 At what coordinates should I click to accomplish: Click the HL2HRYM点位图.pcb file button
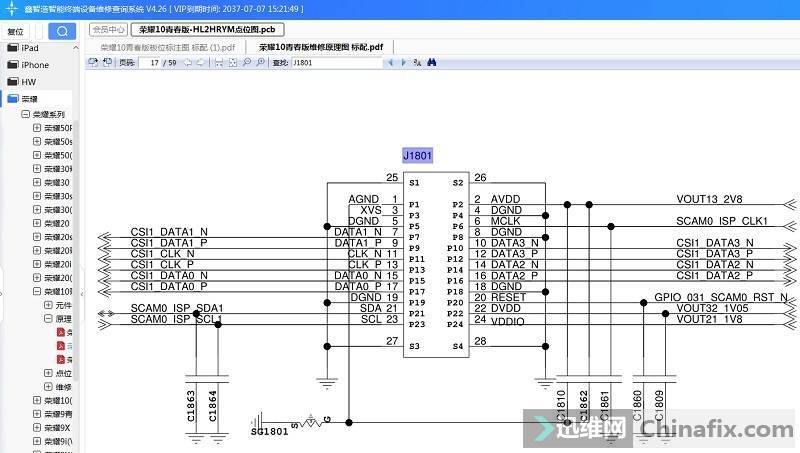click(x=206, y=30)
